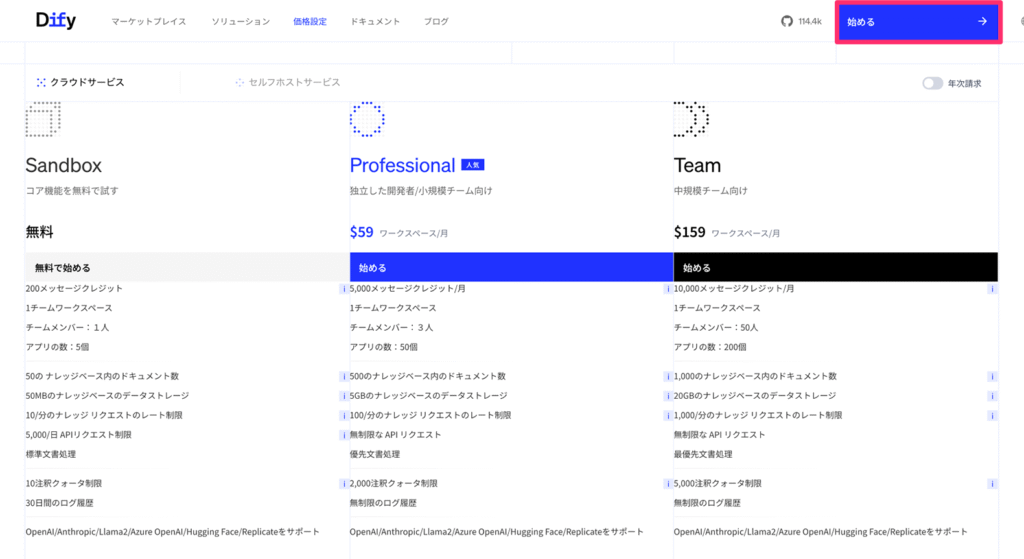This screenshot has height=559, width=1024.
Task: Click the アプリの数：5個 row
Action: tap(57, 347)
